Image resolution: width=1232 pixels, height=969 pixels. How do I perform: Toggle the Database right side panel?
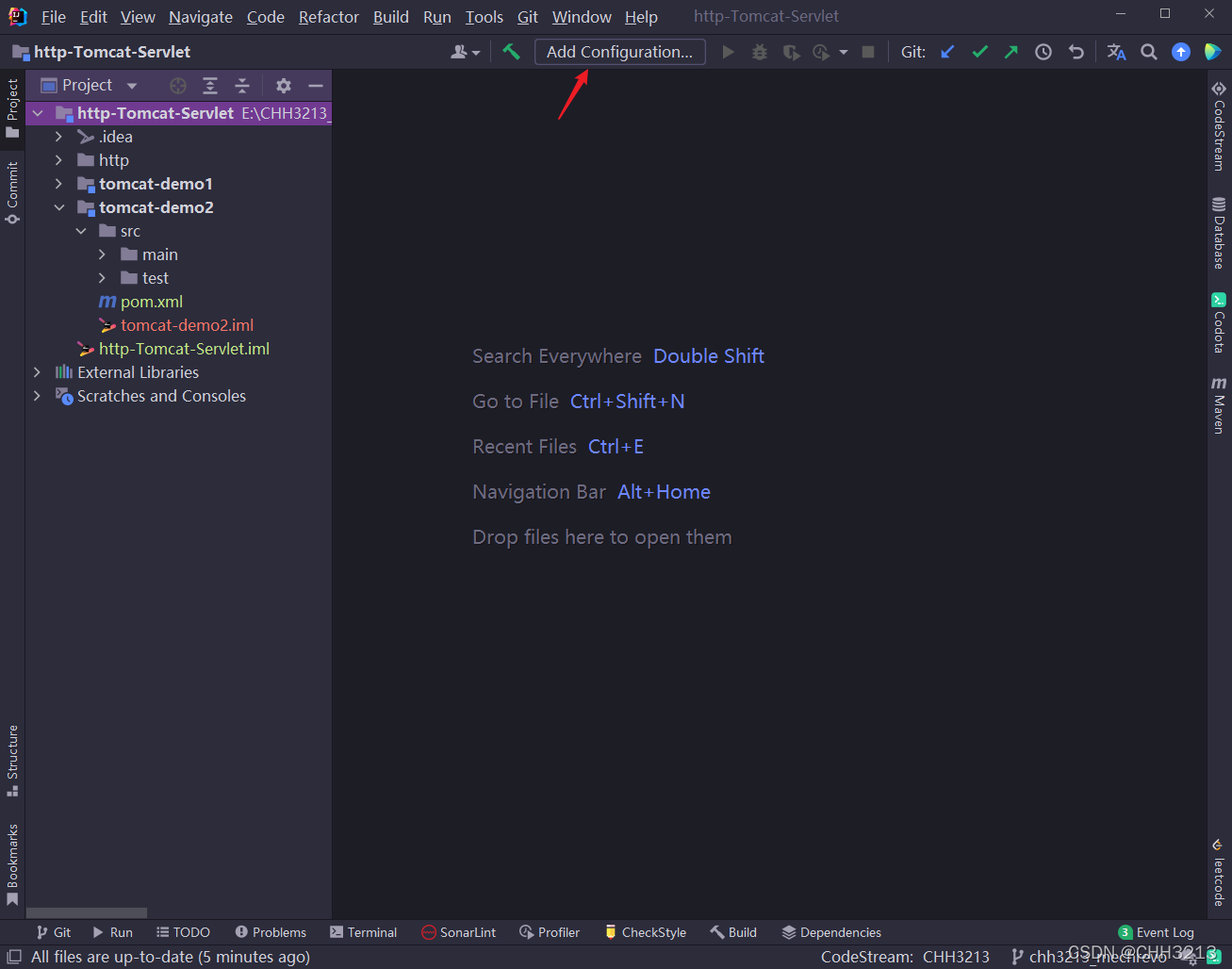click(x=1219, y=233)
